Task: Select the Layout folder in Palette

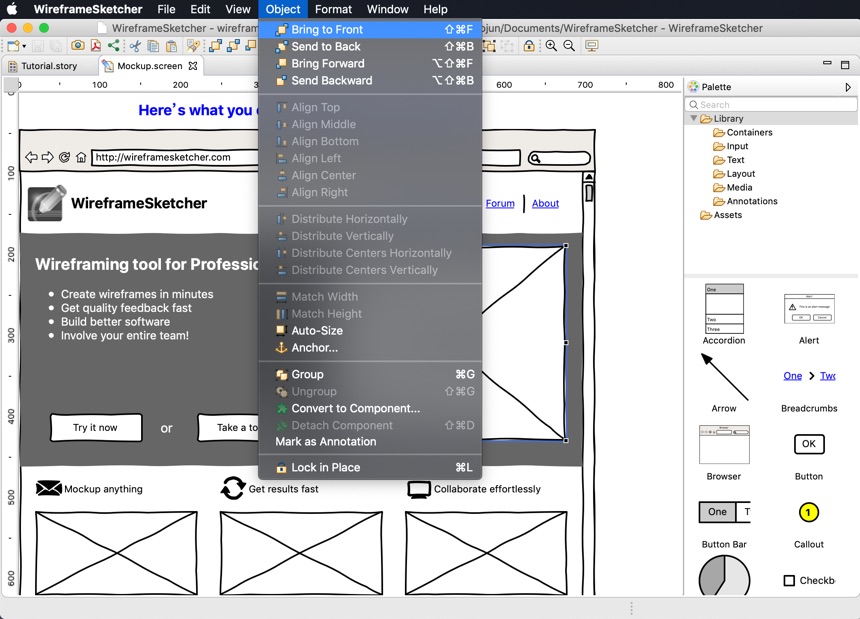Action: pos(734,174)
